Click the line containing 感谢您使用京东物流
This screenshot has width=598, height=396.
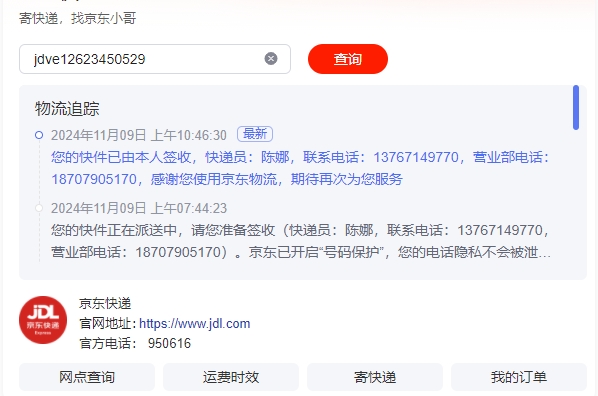tap(227, 179)
